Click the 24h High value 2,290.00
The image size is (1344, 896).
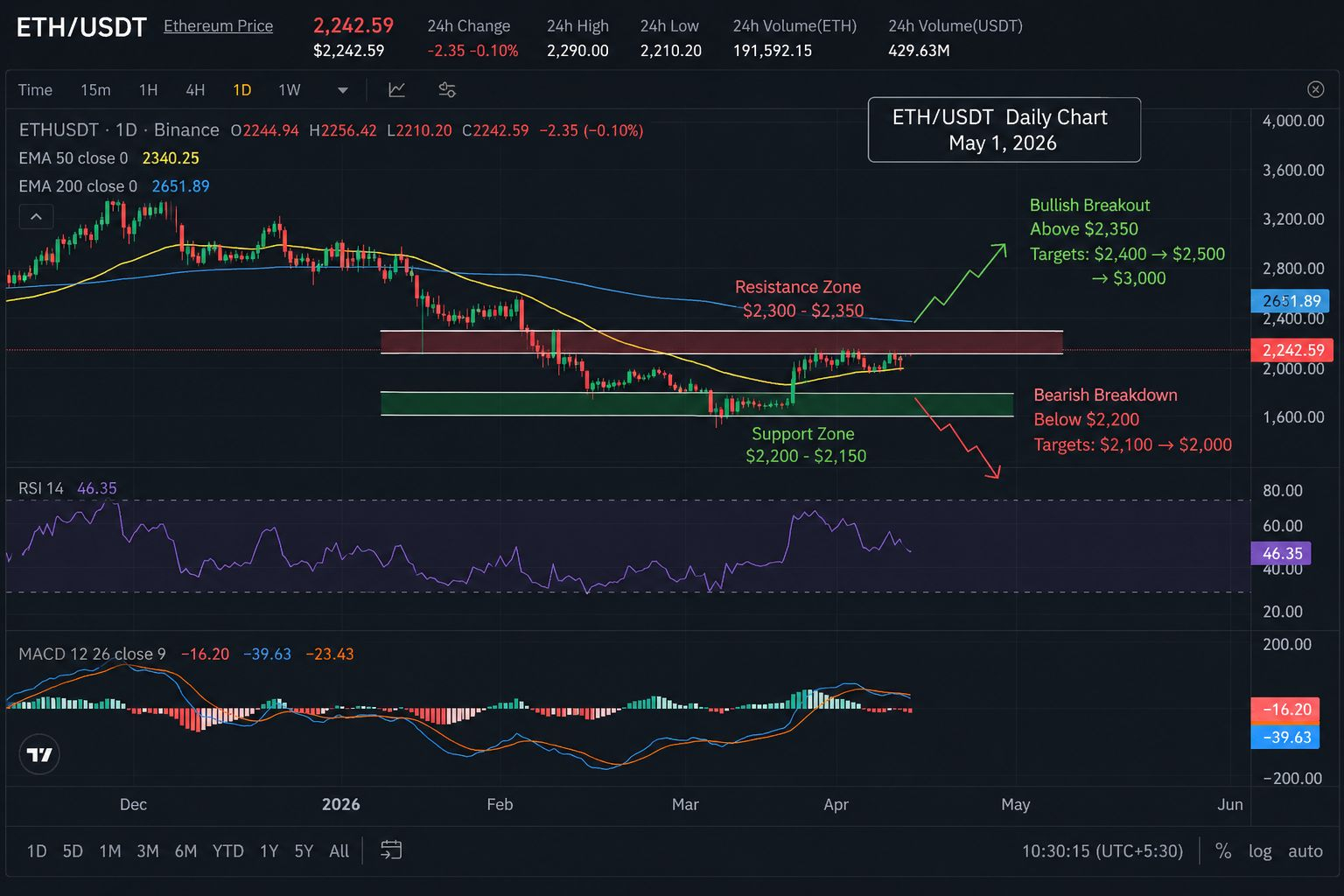pyautogui.click(x=577, y=51)
